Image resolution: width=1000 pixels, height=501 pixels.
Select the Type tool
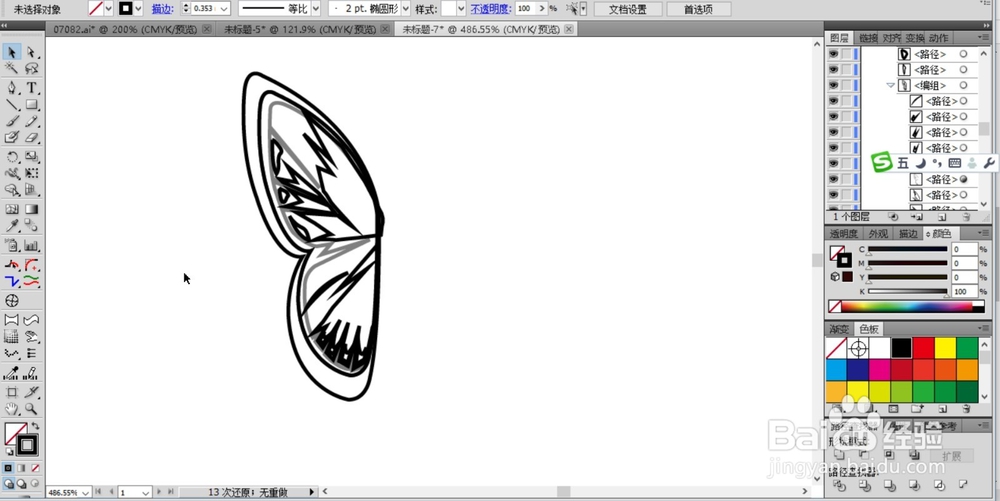(x=31, y=88)
